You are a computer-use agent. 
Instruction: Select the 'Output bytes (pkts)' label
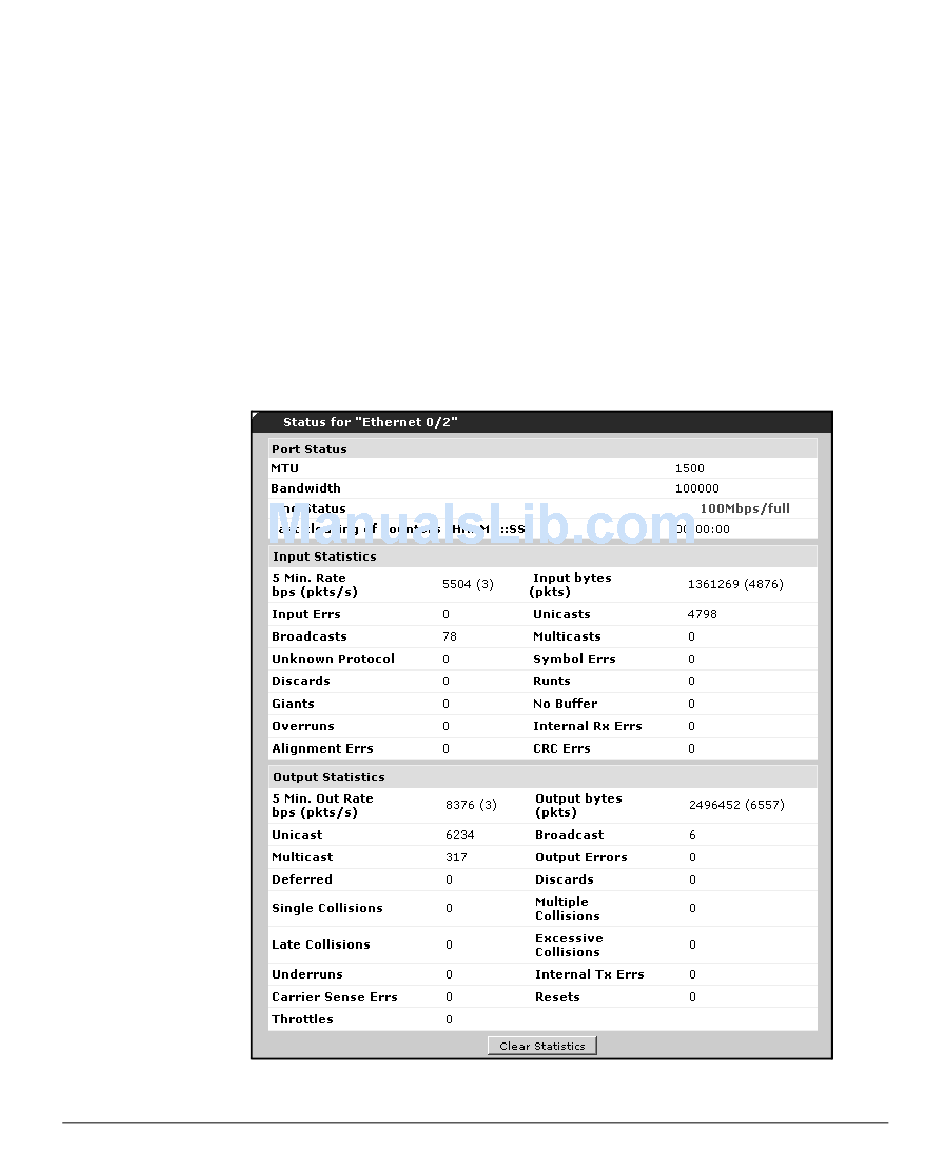[x=579, y=805]
